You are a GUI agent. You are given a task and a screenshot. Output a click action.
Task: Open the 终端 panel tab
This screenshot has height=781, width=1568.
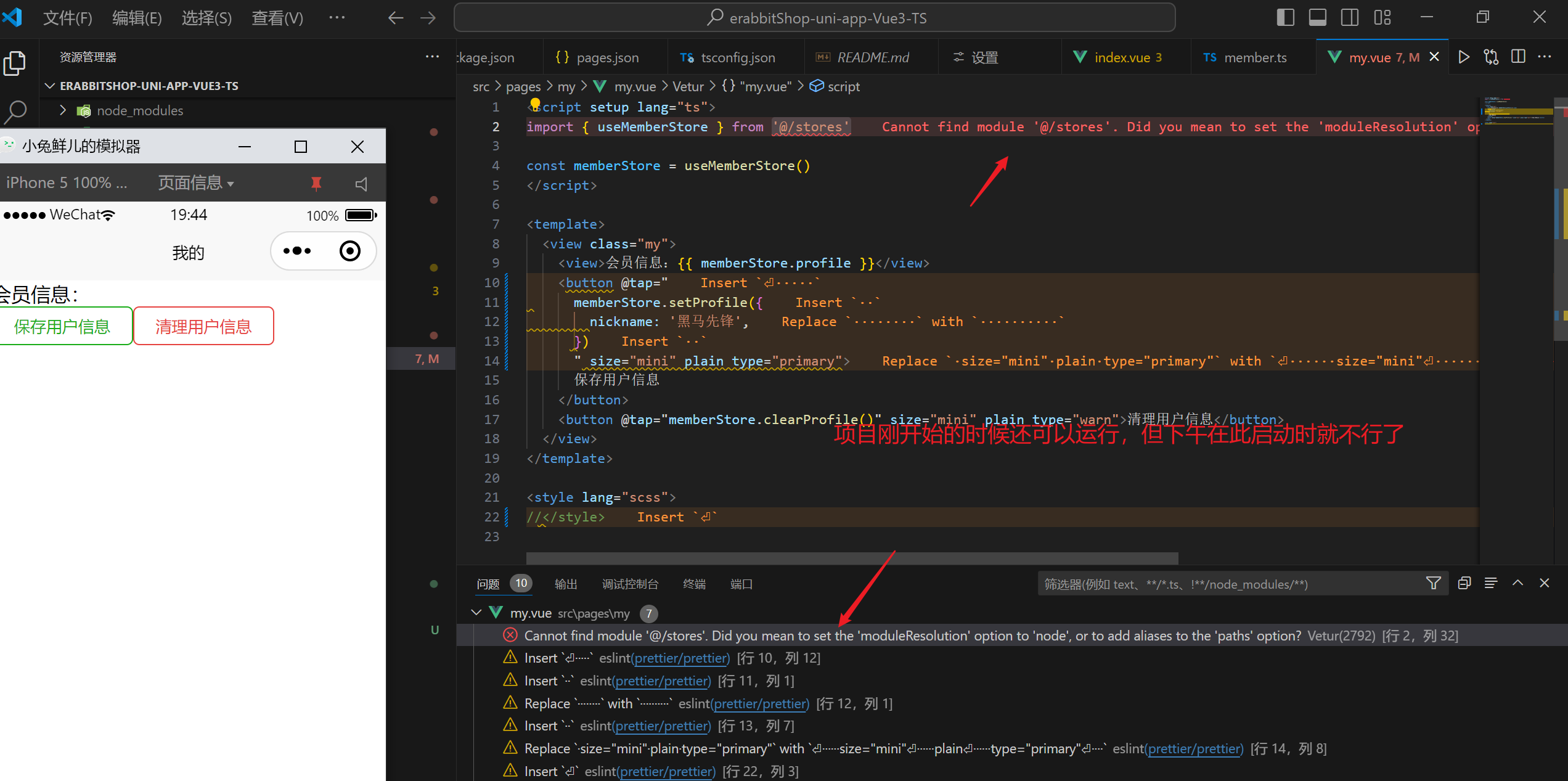coord(694,584)
